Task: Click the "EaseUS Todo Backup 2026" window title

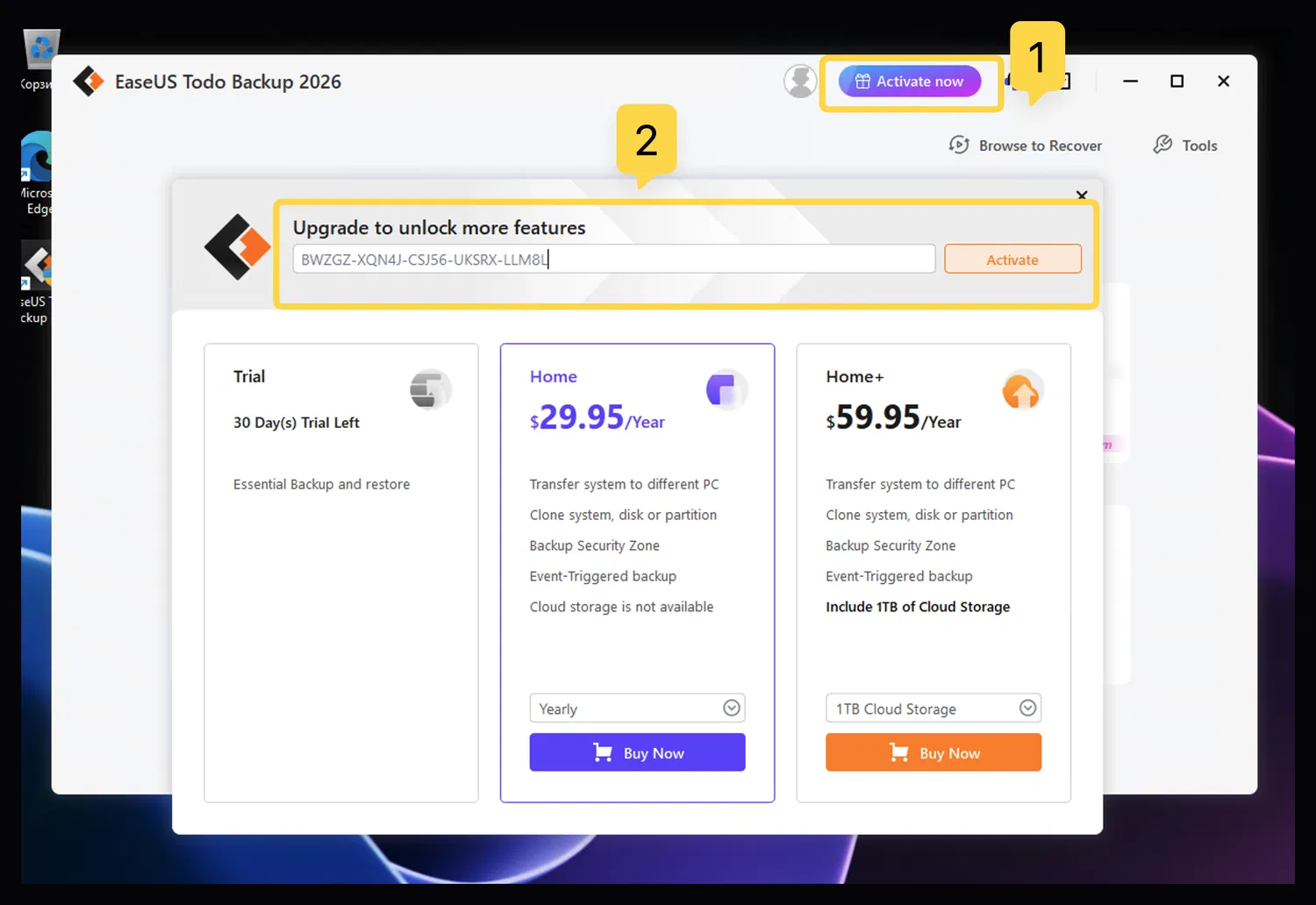Action: pyautogui.click(x=228, y=82)
